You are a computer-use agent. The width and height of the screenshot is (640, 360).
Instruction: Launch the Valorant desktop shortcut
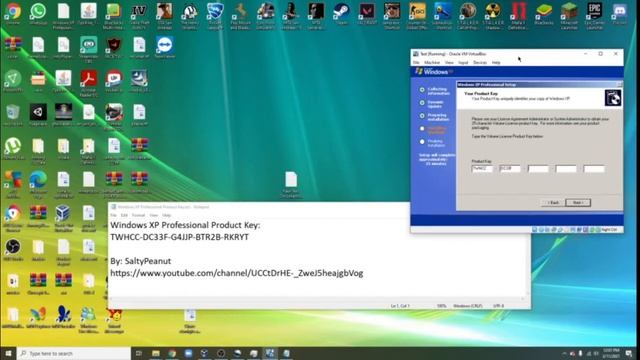point(367,11)
